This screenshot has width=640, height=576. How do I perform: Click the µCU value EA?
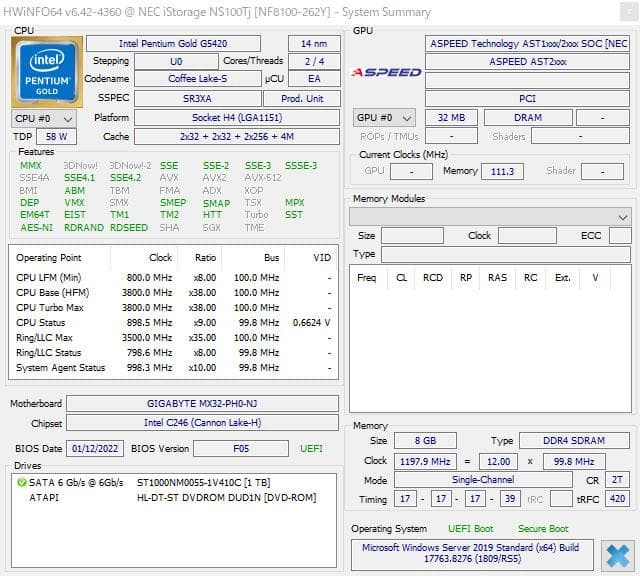pos(314,79)
